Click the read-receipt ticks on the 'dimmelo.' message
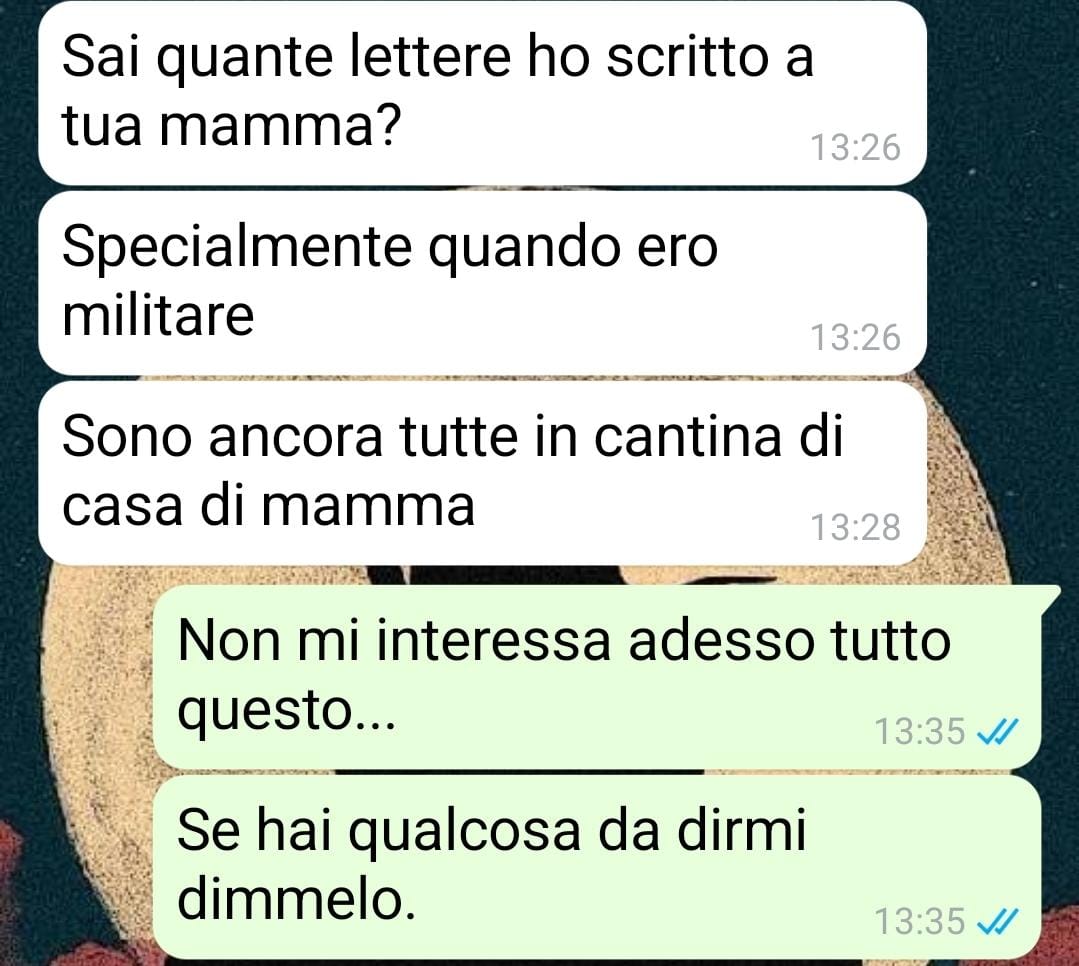This screenshot has width=1079, height=966. (998, 922)
